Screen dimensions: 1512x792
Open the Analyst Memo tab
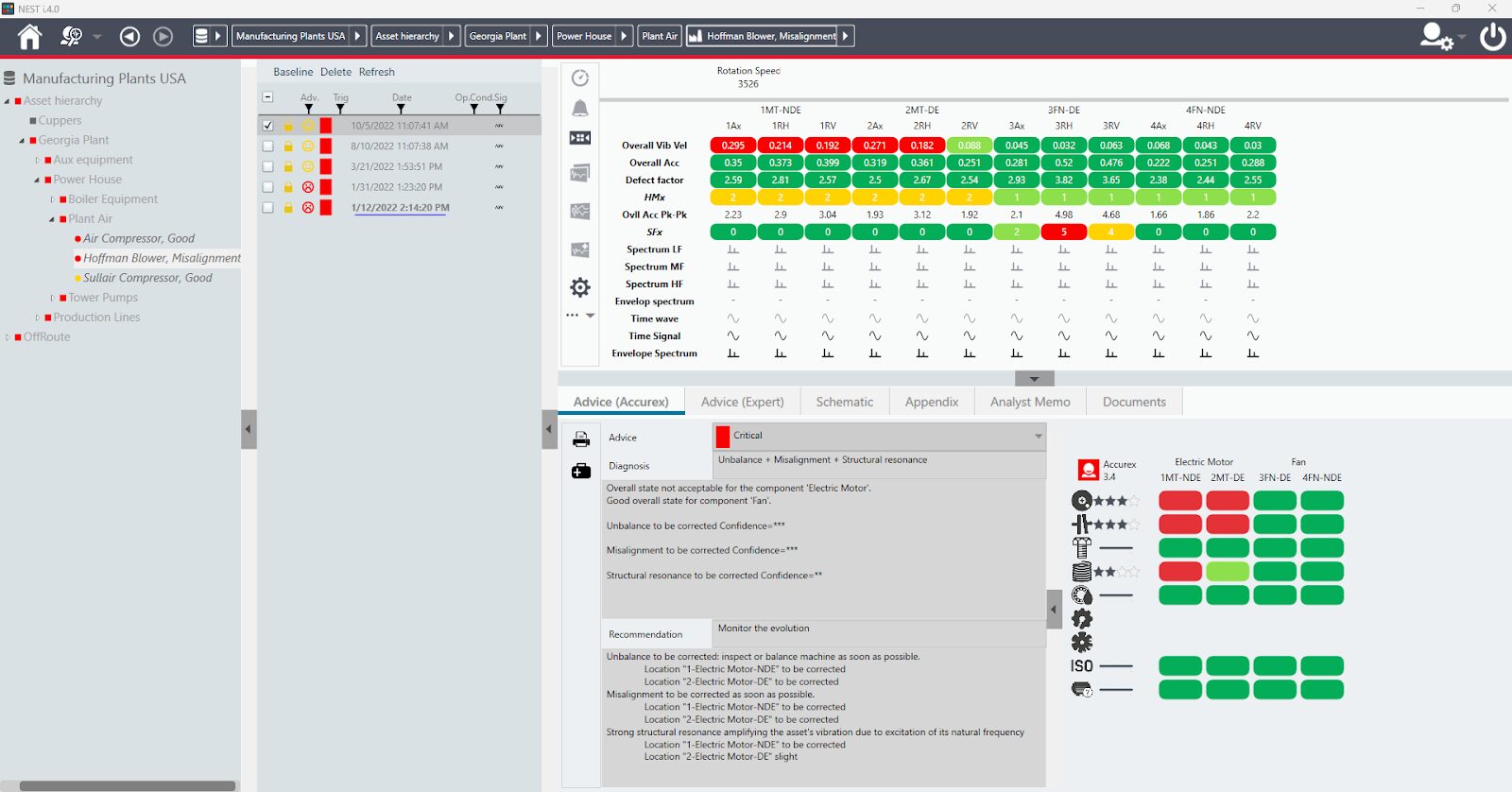click(1029, 402)
